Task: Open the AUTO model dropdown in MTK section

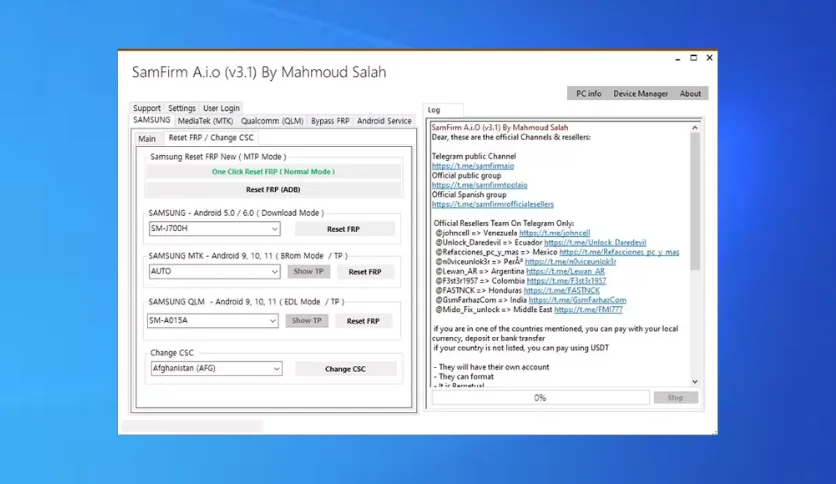Action: coord(214,271)
